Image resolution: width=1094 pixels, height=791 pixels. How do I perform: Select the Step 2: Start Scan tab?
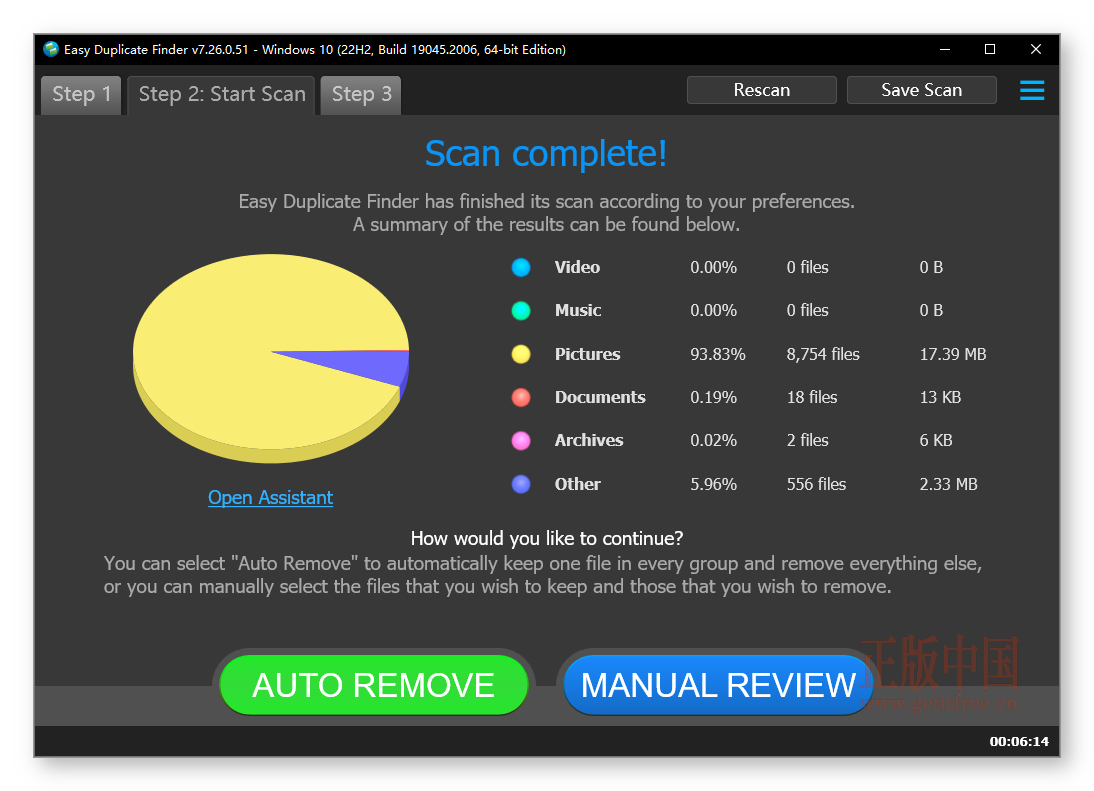[222, 94]
